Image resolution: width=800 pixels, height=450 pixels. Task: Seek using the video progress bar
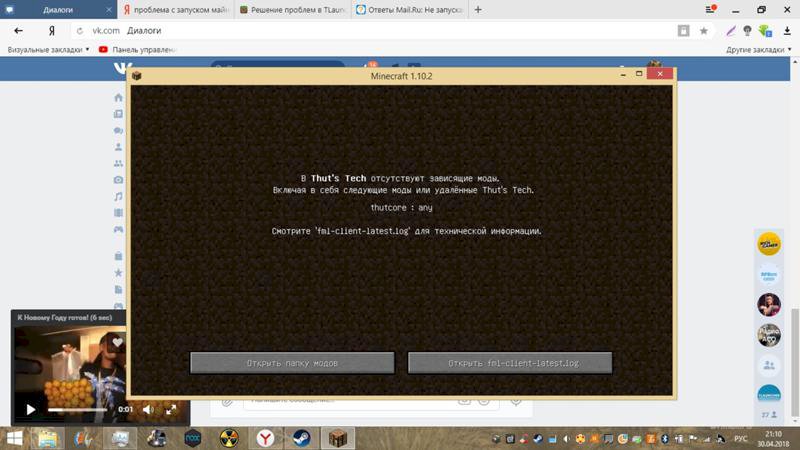[80, 409]
